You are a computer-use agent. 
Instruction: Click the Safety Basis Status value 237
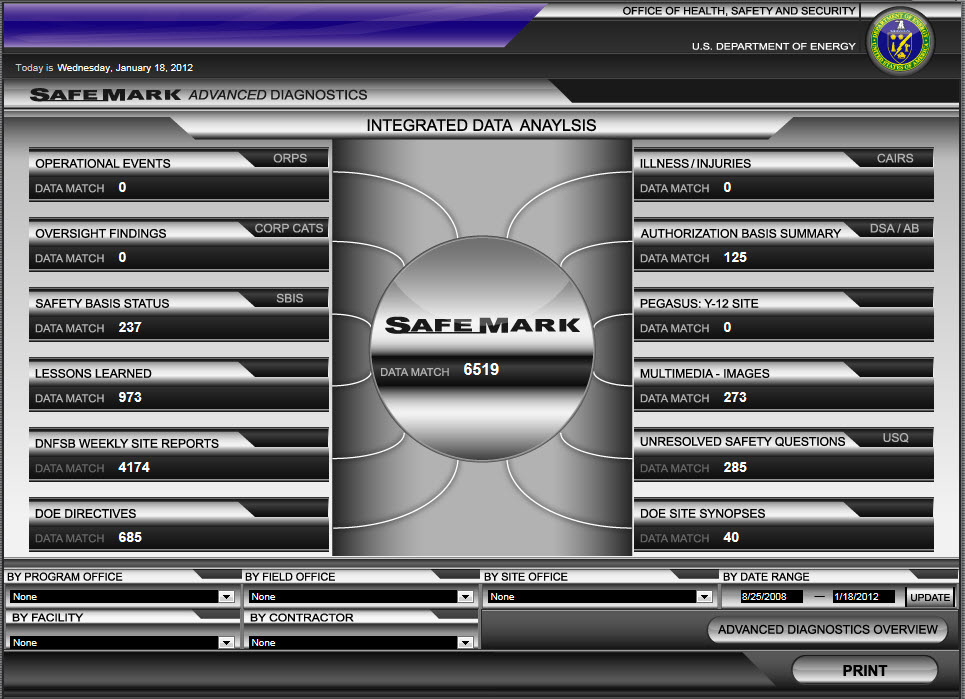pos(130,327)
